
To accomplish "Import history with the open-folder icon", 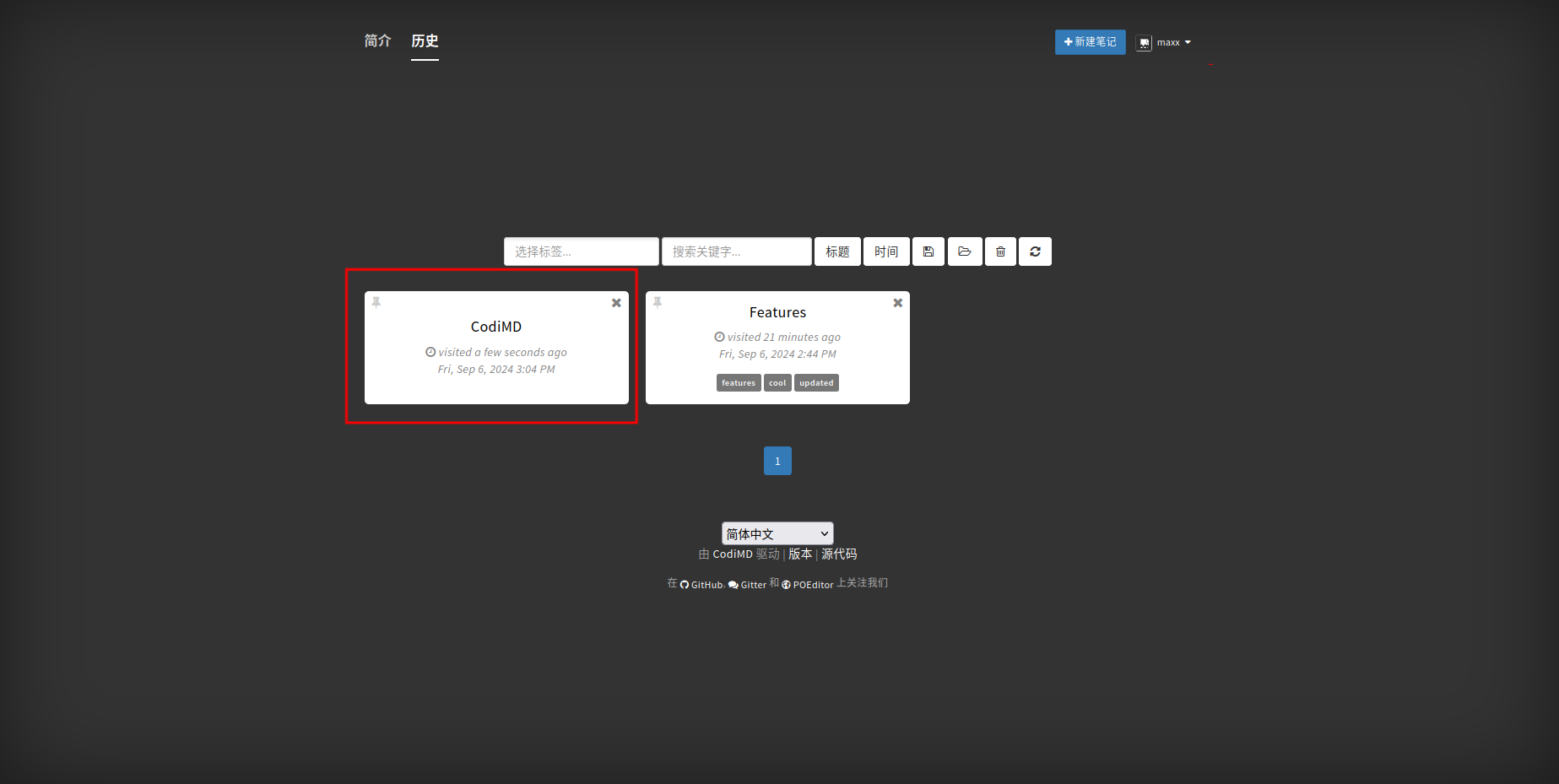I will pos(965,251).
